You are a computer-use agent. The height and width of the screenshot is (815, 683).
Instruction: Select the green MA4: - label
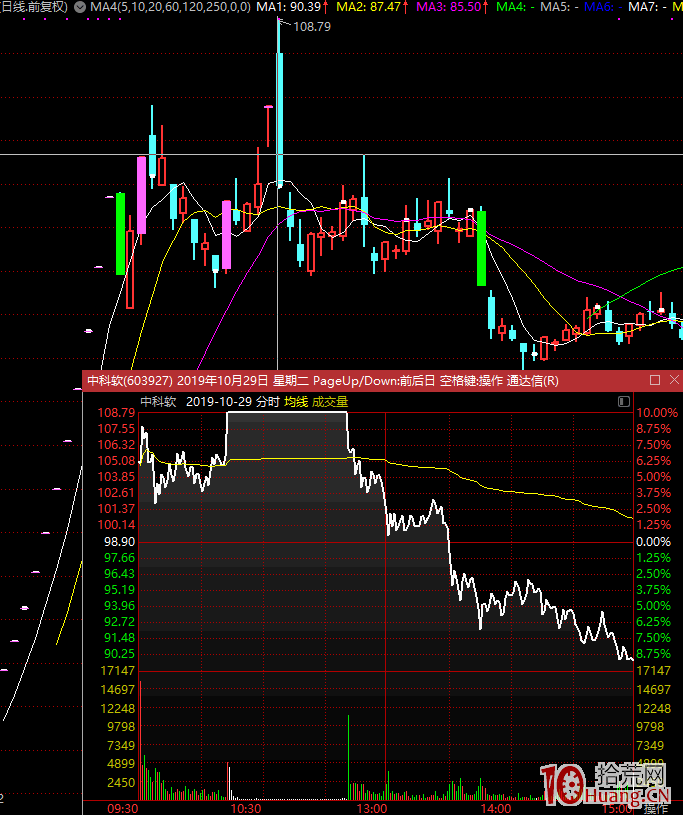515,7
